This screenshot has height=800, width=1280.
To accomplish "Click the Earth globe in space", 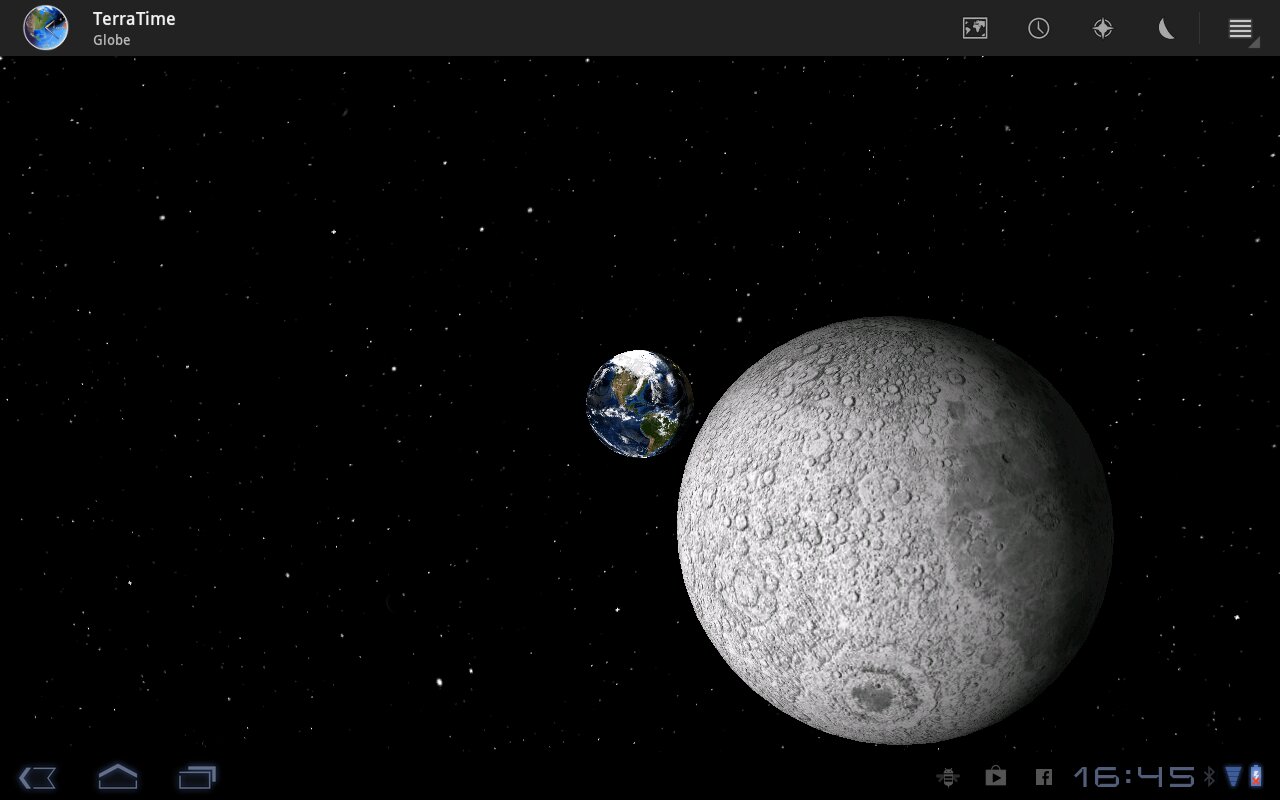I will (x=639, y=403).
